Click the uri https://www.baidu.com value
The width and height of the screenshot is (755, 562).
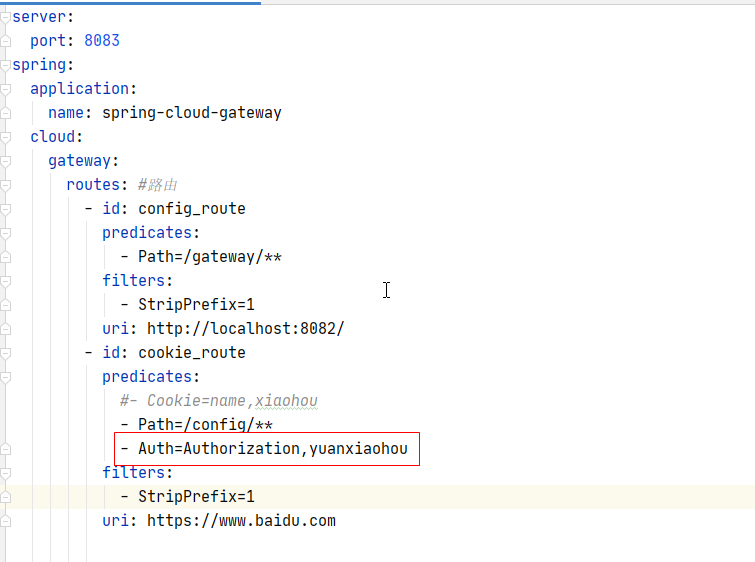[241, 521]
